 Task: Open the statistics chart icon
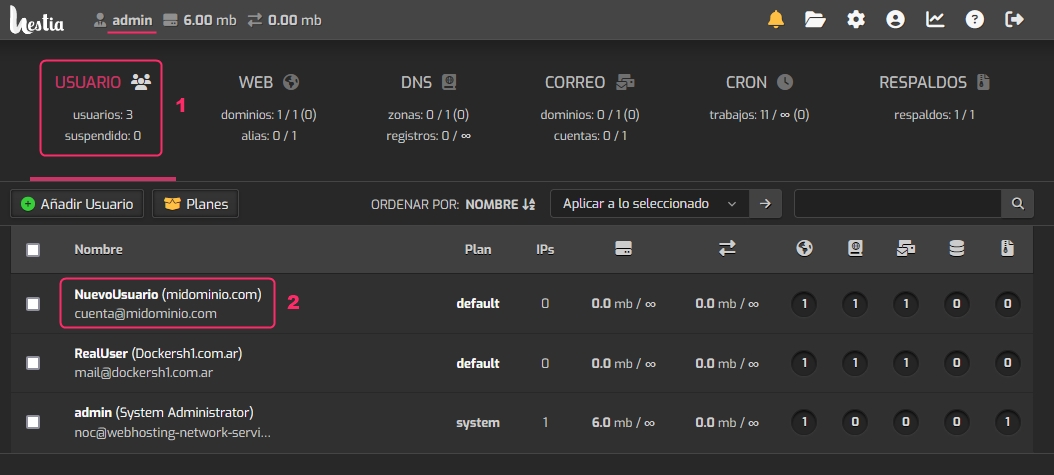coord(935,19)
